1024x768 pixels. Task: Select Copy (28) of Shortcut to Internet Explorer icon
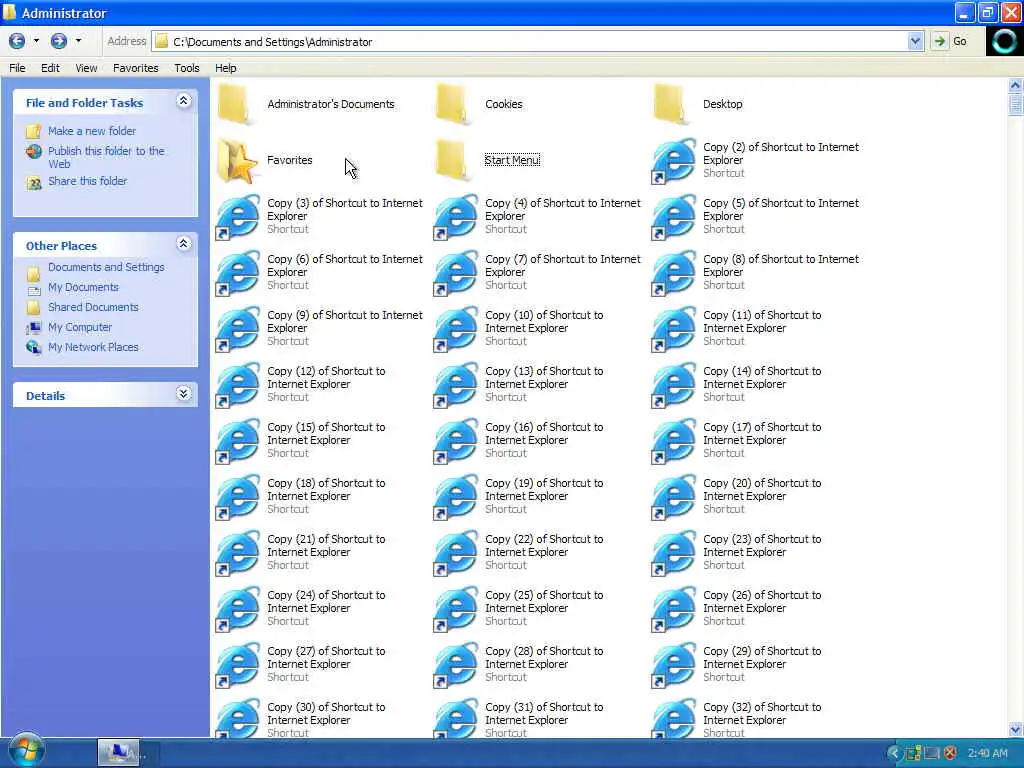click(456, 665)
